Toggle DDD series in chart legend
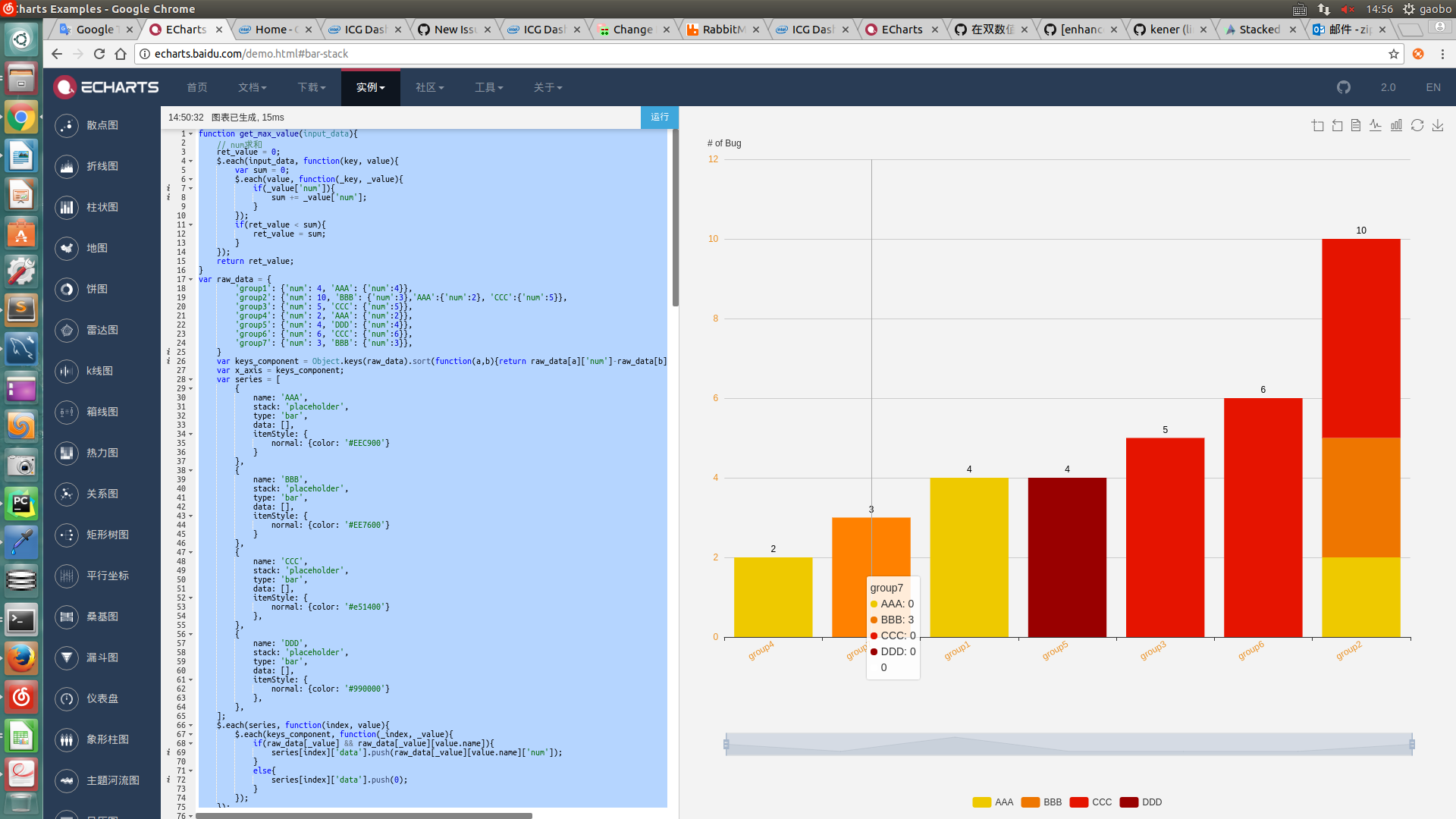This screenshot has width=1456, height=819. [1141, 802]
